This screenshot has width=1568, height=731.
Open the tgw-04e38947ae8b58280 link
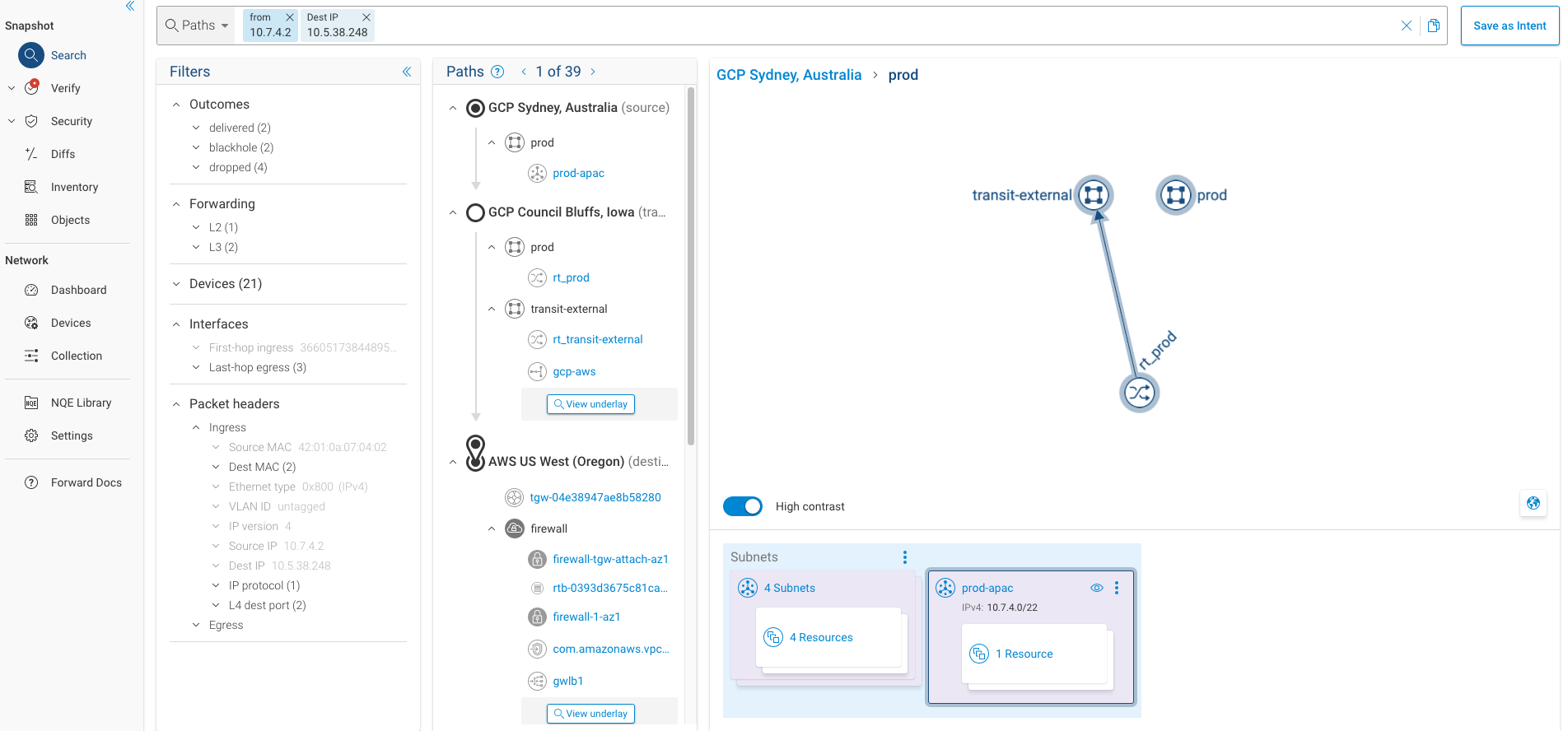[595, 497]
